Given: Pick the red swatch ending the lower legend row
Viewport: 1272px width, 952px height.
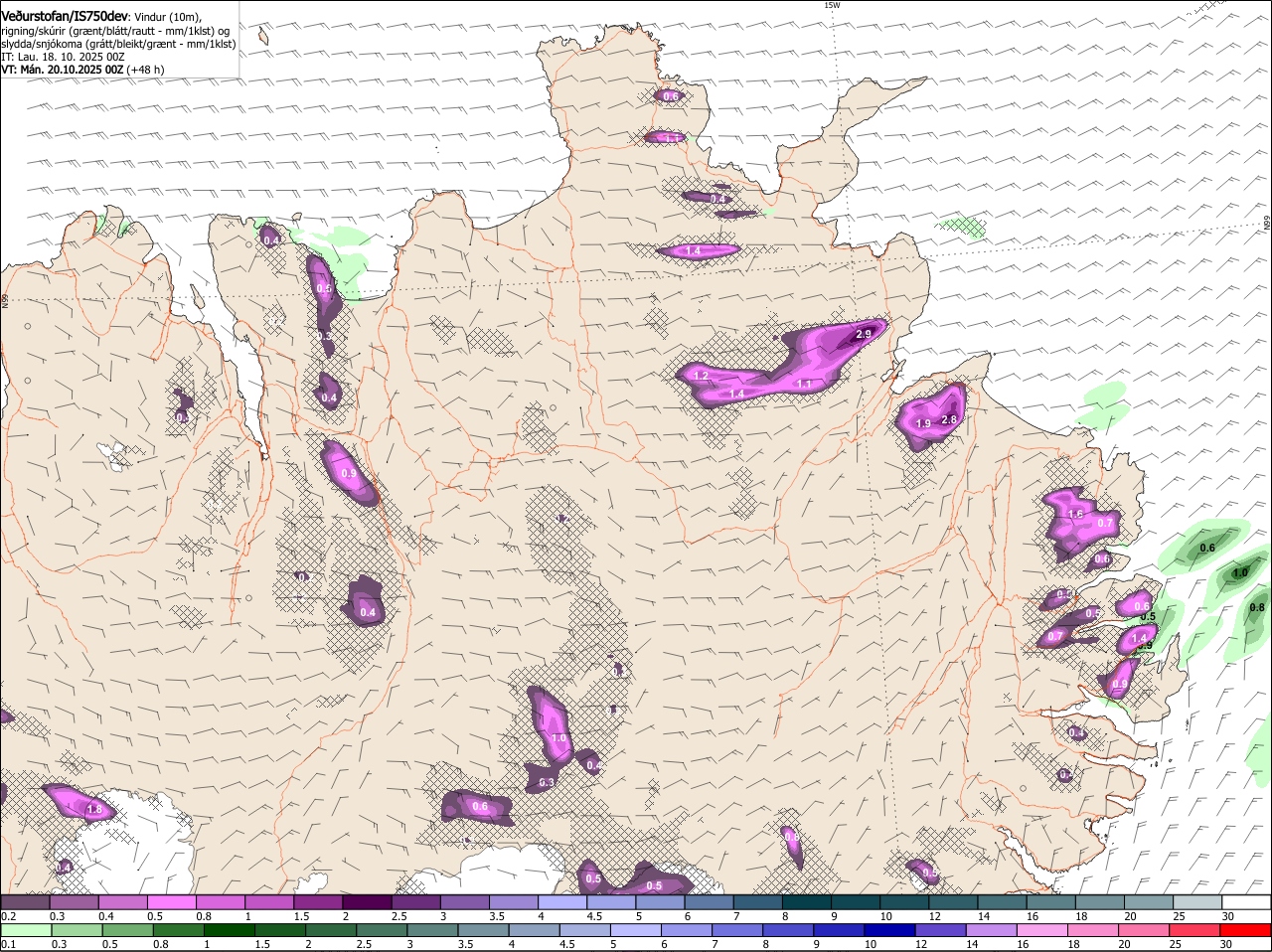Looking at the screenshot, I should 1245,931.
